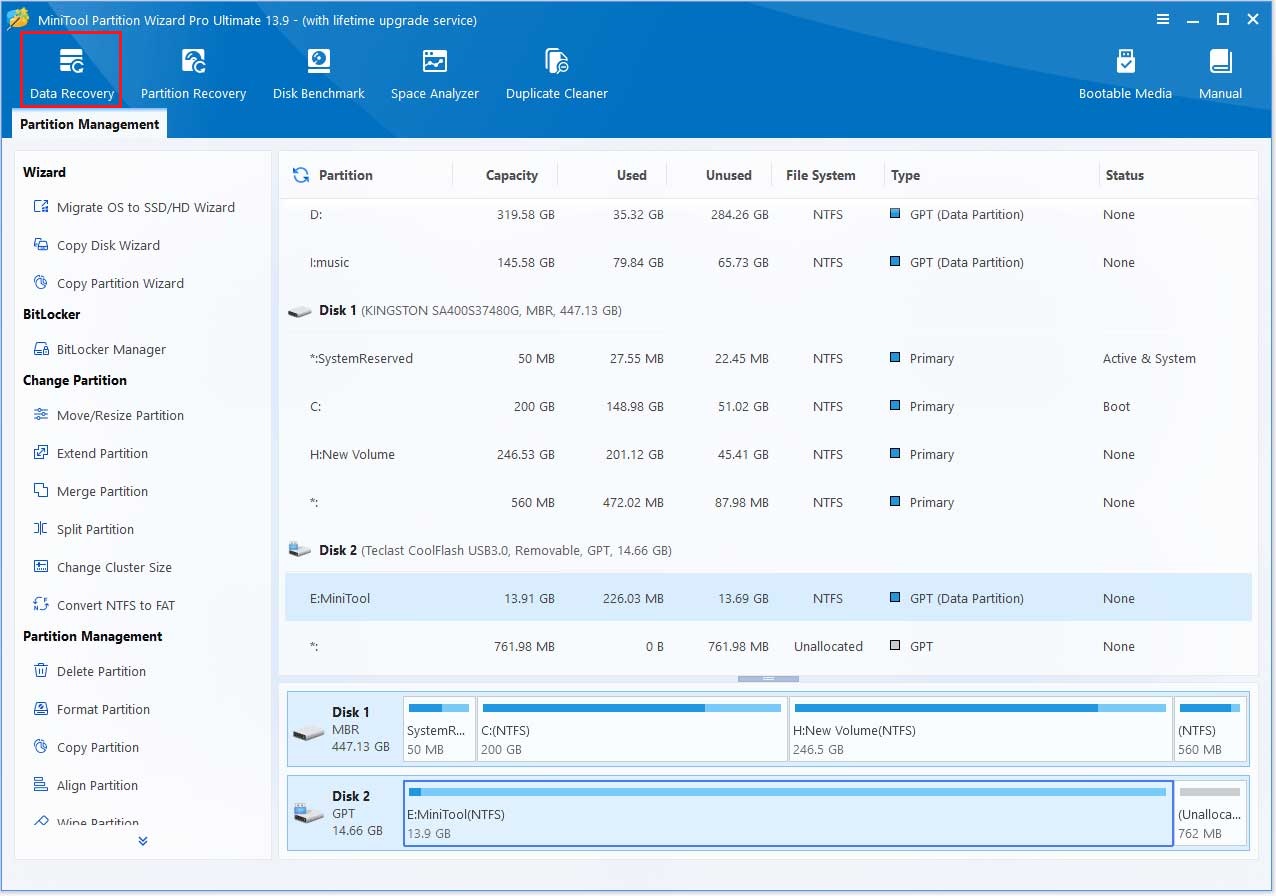The width and height of the screenshot is (1276, 896).
Task: Choose Delete Partition
Action: coord(89,671)
